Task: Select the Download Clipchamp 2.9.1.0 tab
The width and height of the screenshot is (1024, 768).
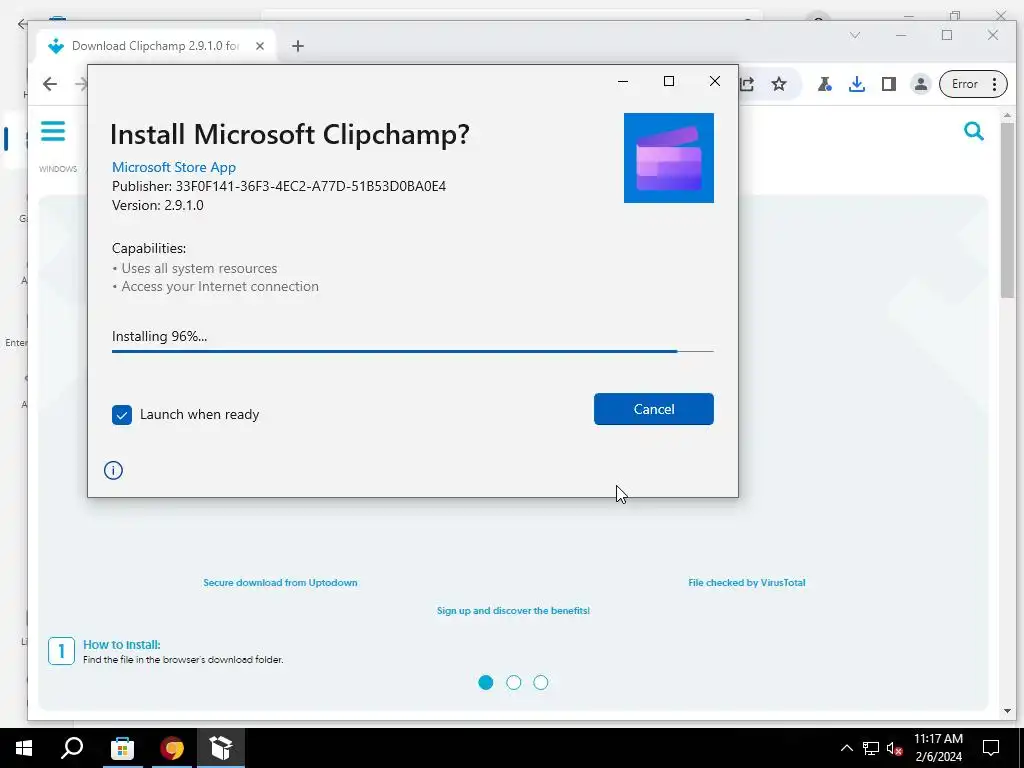Action: click(155, 46)
